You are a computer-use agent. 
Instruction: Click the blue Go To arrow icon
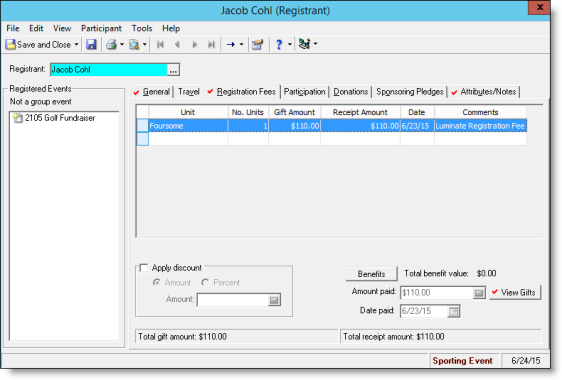231,44
